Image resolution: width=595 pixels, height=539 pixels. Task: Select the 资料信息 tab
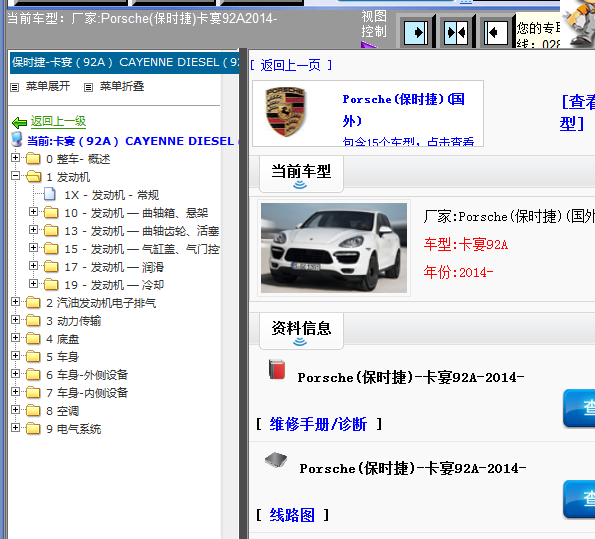301,331
